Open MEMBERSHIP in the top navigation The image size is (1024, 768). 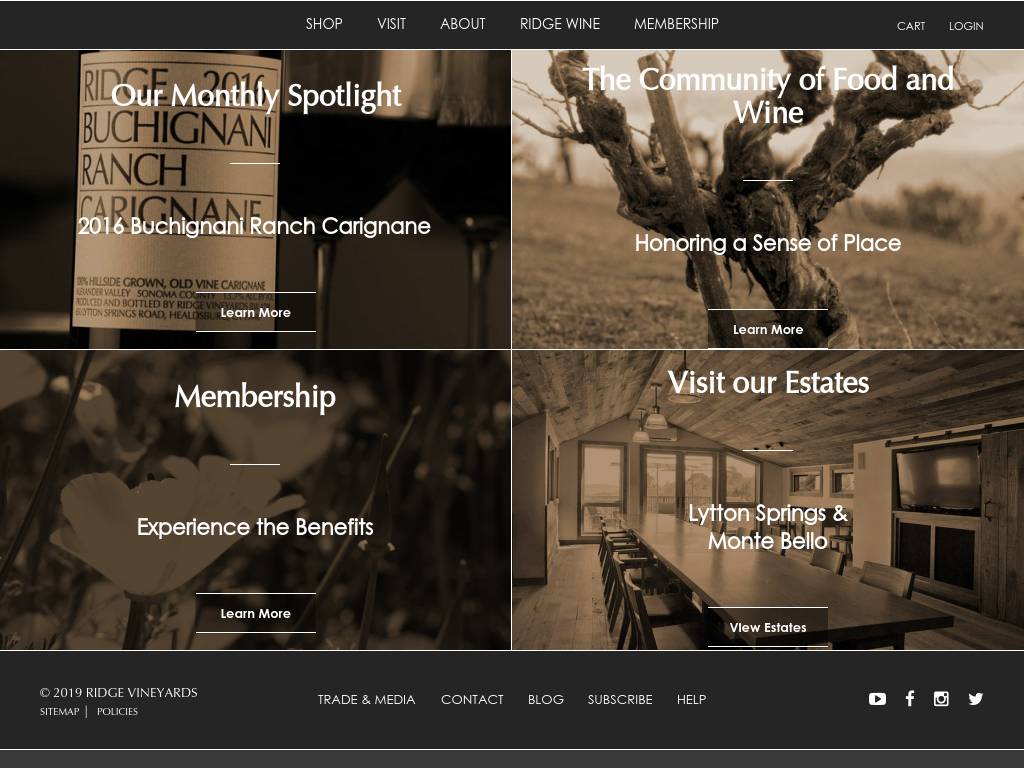pyautogui.click(x=676, y=24)
